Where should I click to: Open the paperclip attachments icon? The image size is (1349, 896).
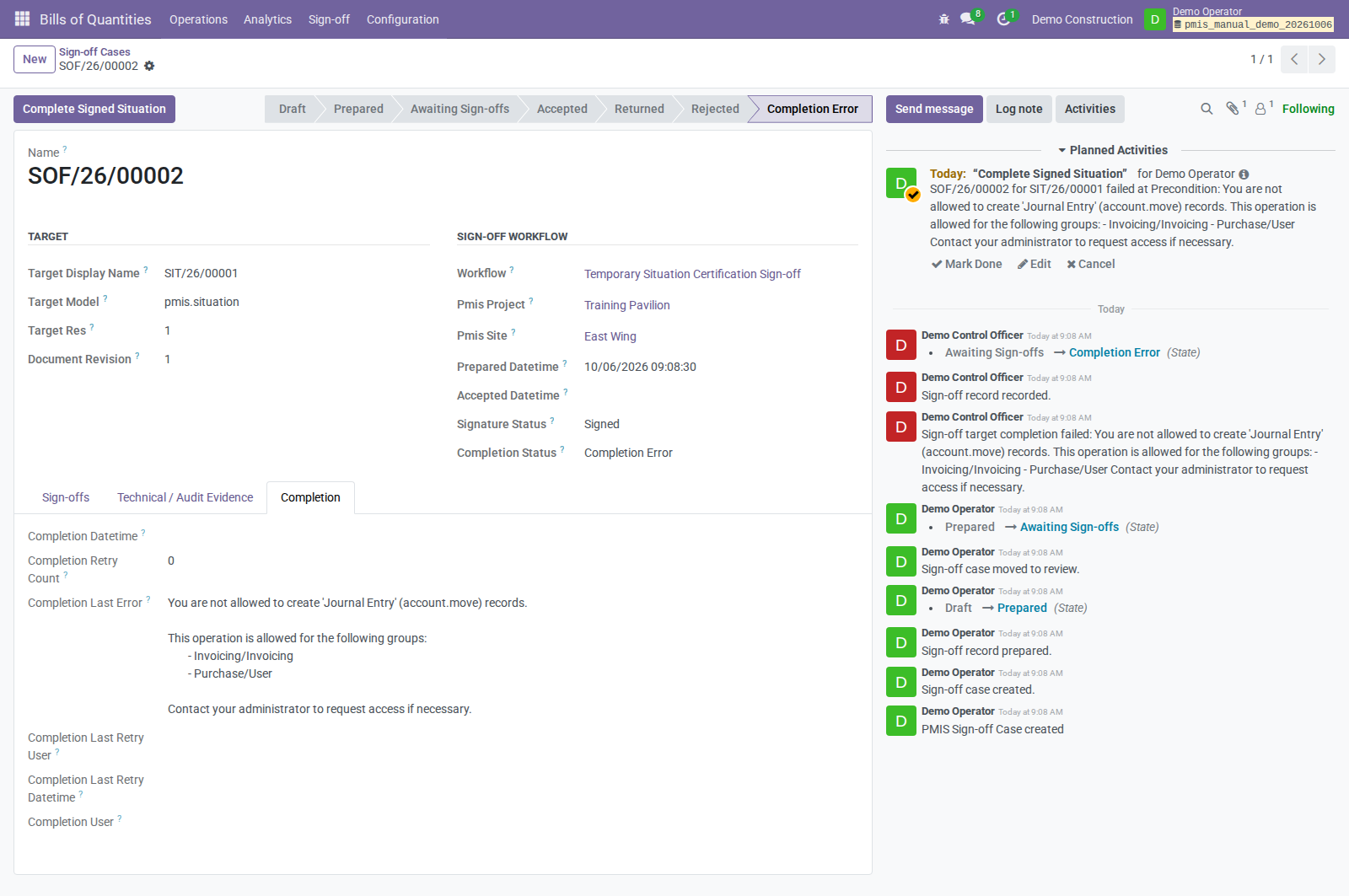coord(1233,108)
